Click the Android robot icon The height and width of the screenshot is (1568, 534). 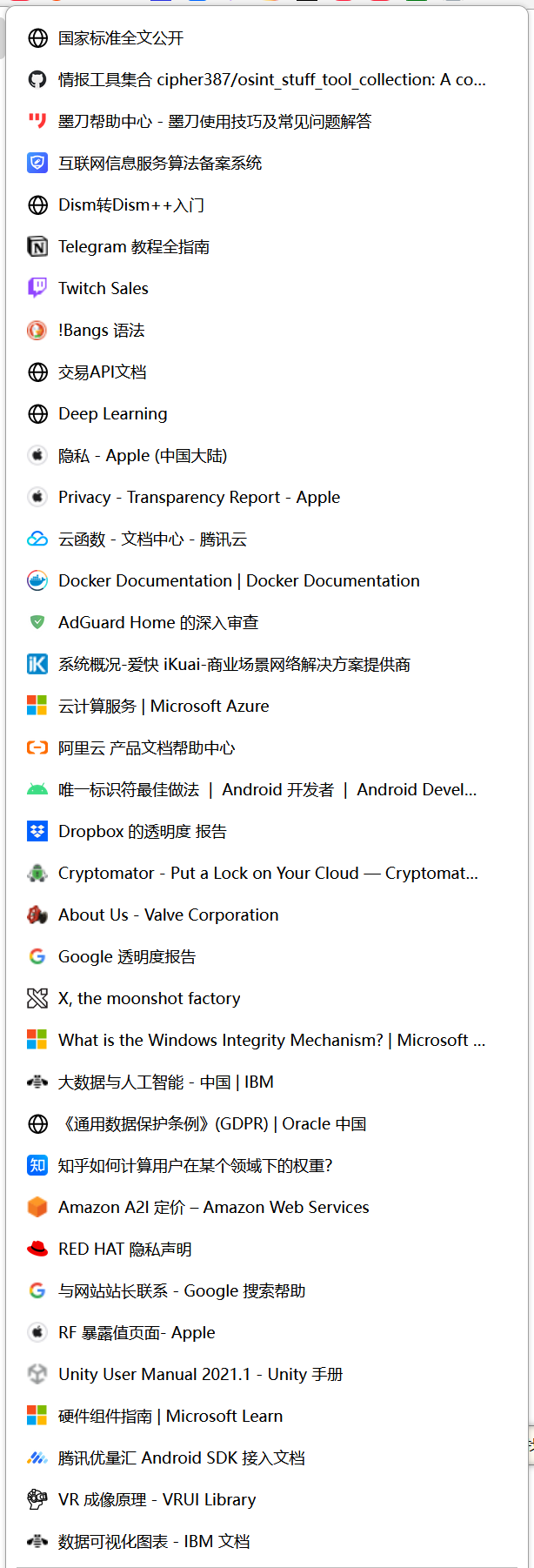tap(37, 790)
